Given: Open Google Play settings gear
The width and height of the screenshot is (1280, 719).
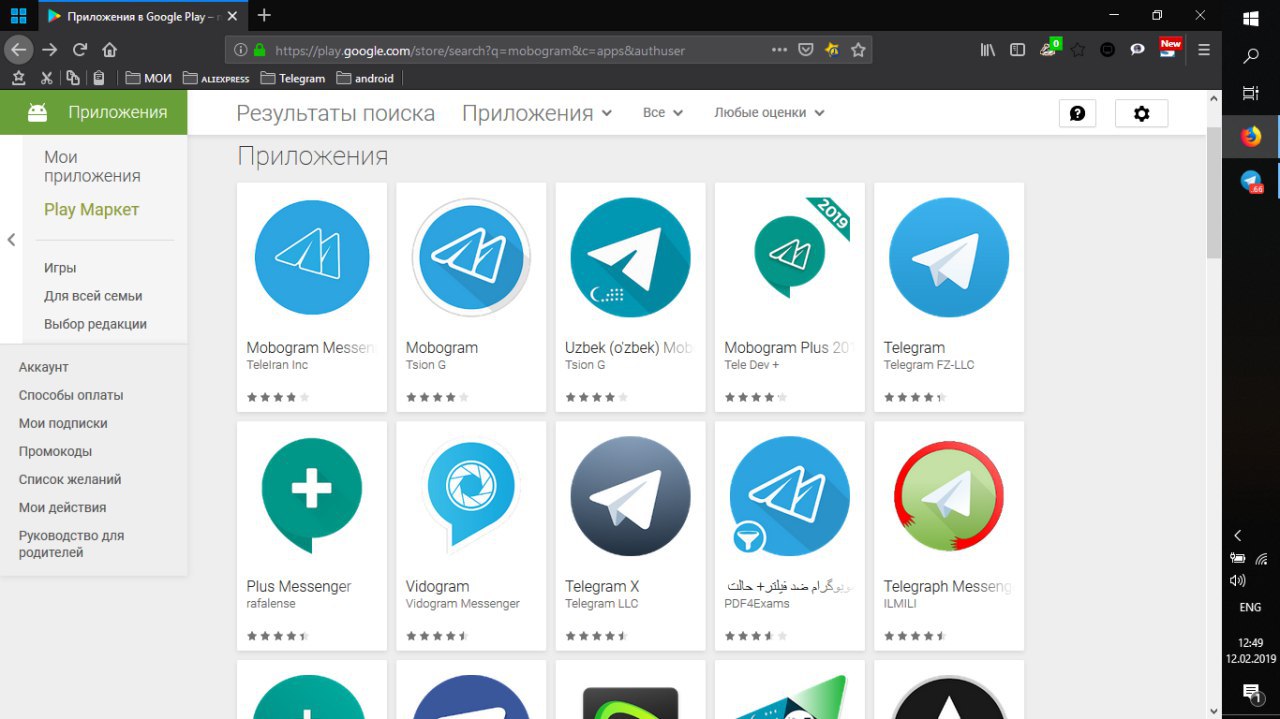Looking at the screenshot, I should 1141,113.
